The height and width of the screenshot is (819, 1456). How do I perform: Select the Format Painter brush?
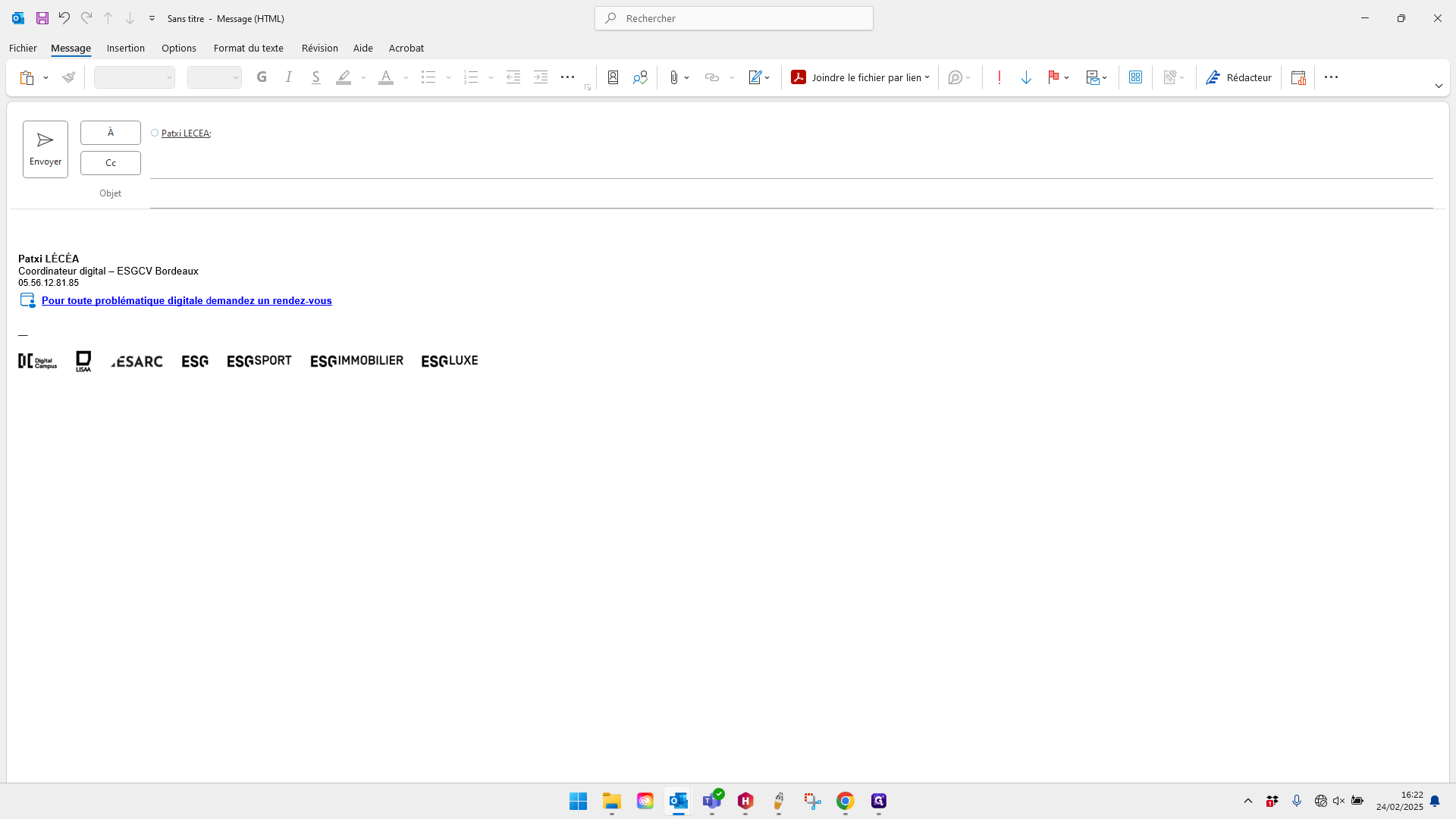click(x=68, y=77)
